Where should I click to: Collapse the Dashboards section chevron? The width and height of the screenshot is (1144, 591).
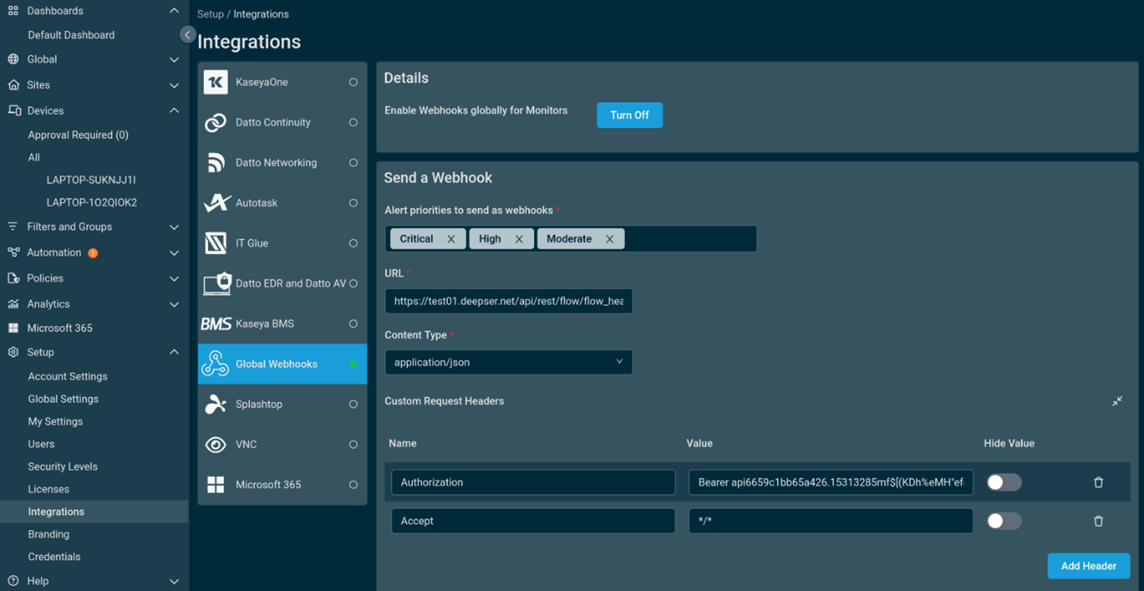[x=174, y=11]
